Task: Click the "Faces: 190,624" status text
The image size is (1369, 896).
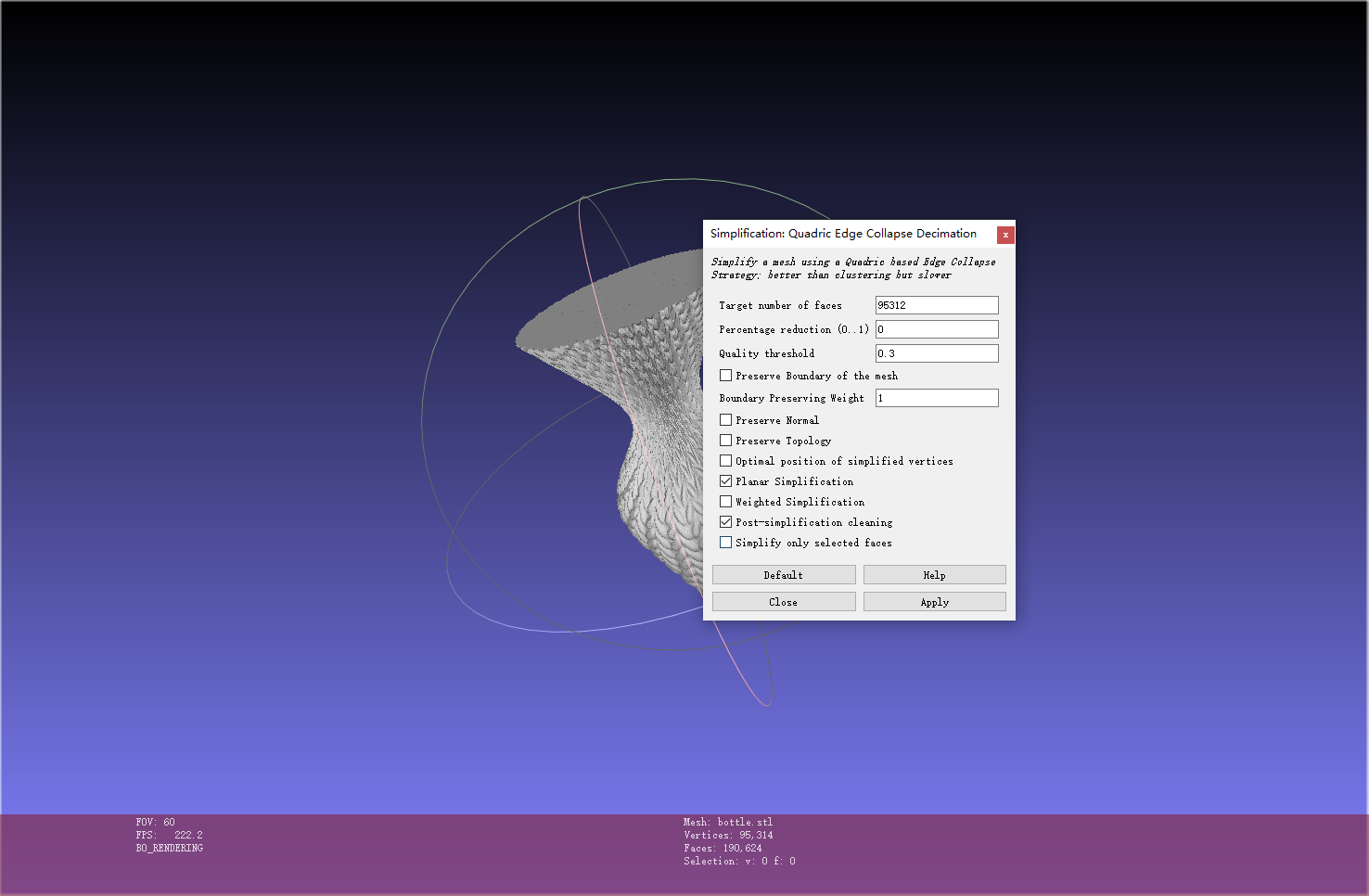Action: pyautogui.click(x=723, y=848)
